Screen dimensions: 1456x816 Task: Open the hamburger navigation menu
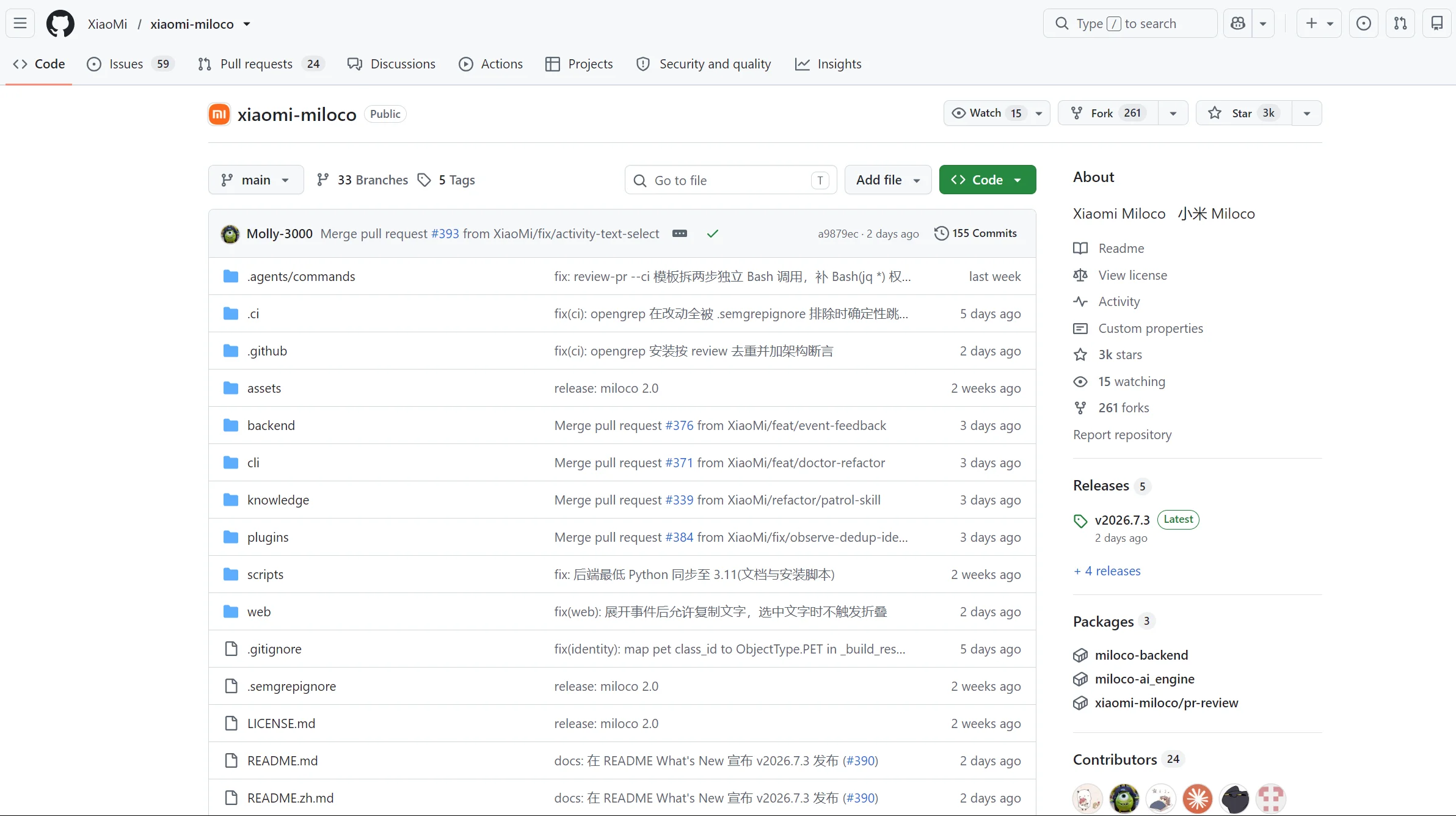pos(20,24)
